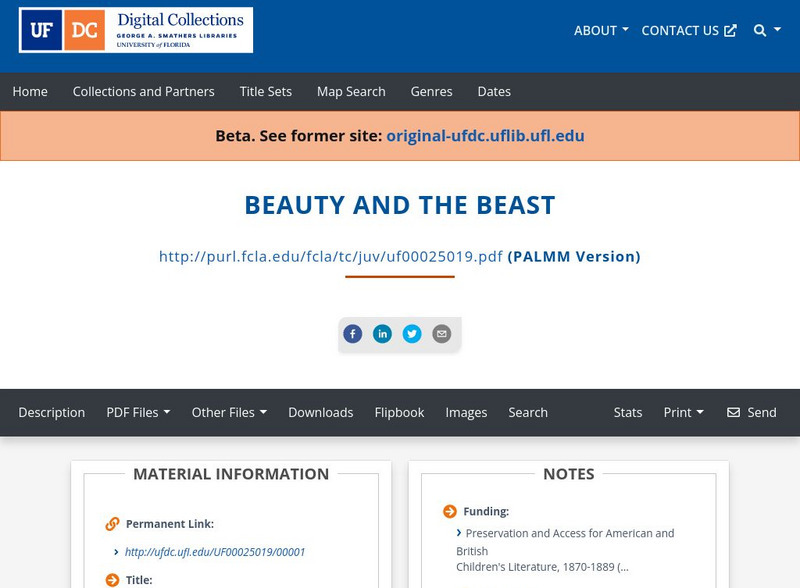The height and width of the screenshot is (588, 800).
Task: Open the Genres menu item
Action: [431, 91]
